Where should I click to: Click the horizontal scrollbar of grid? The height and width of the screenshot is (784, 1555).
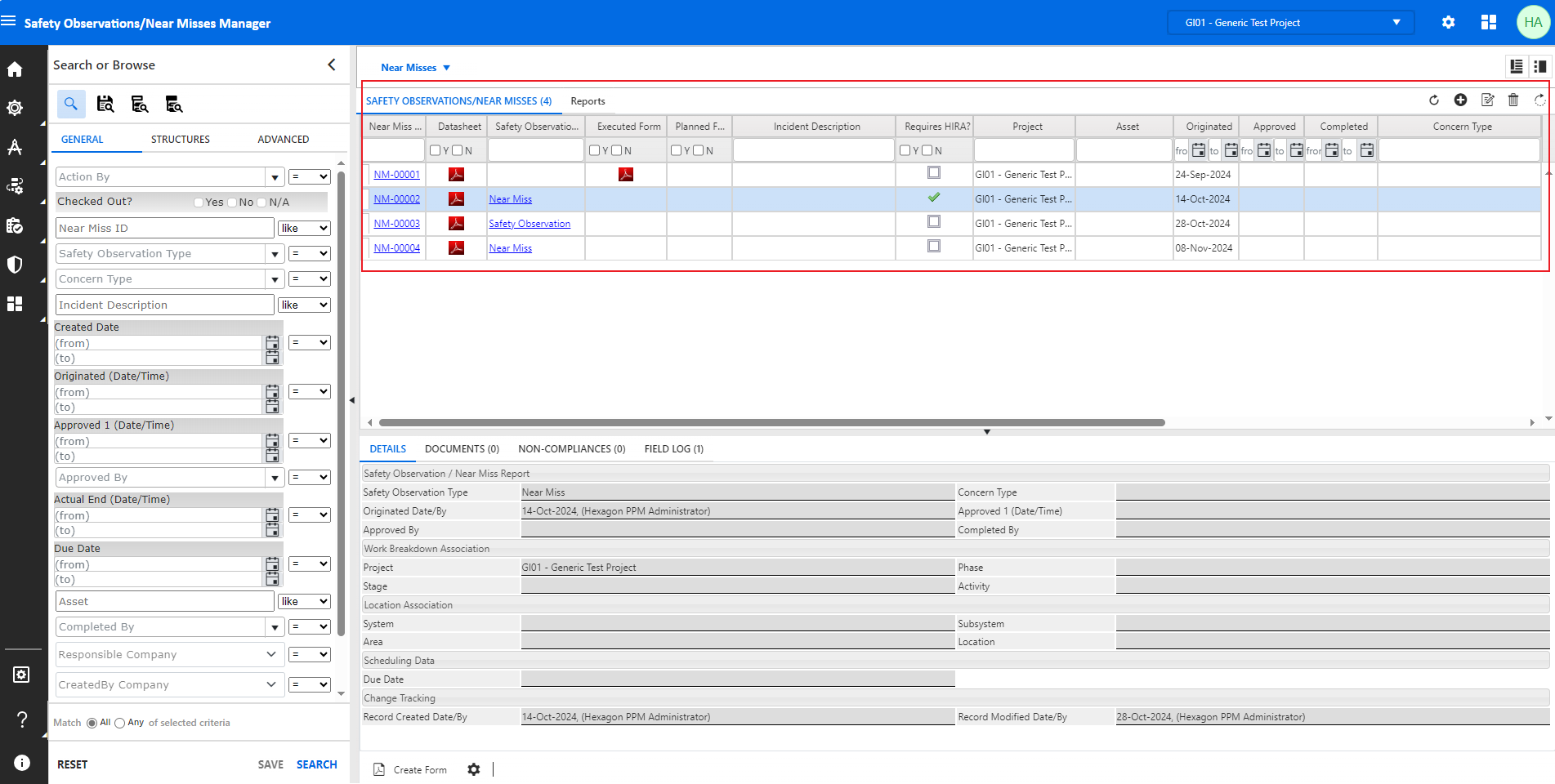(x=771, y=423)
